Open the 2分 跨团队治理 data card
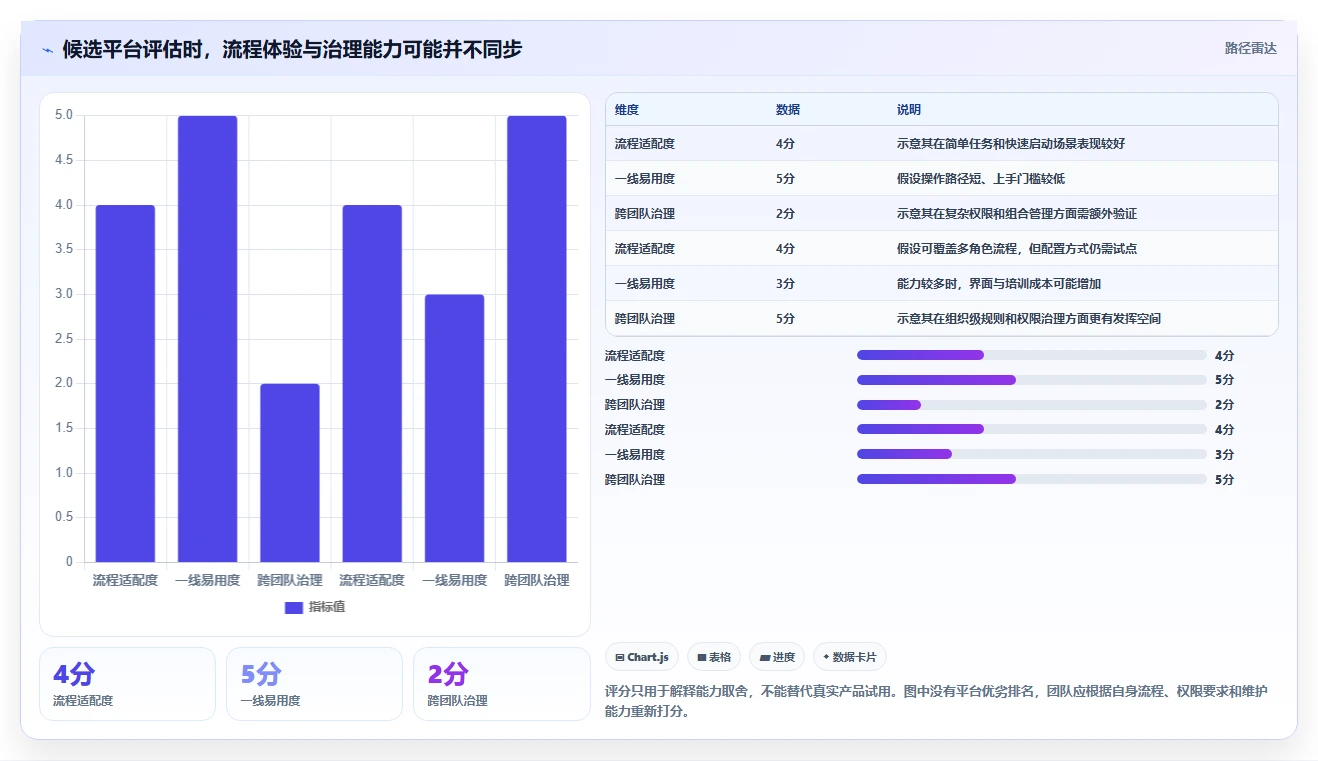This screenshot has width=1318, height=761. click(501, 684)
